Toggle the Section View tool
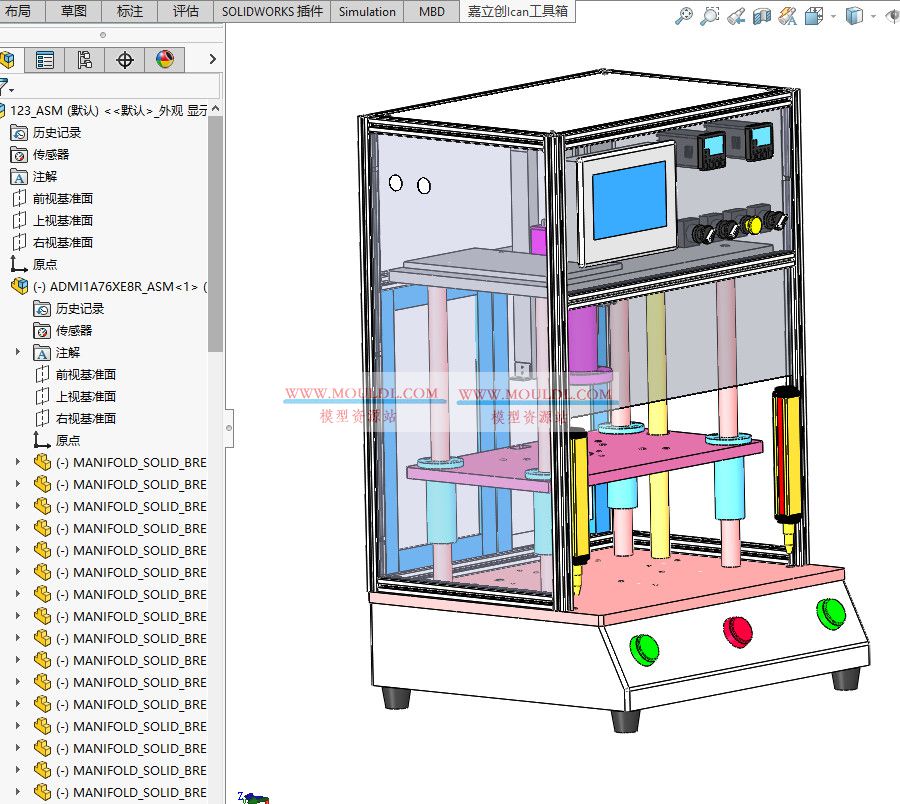 point(762,17)
